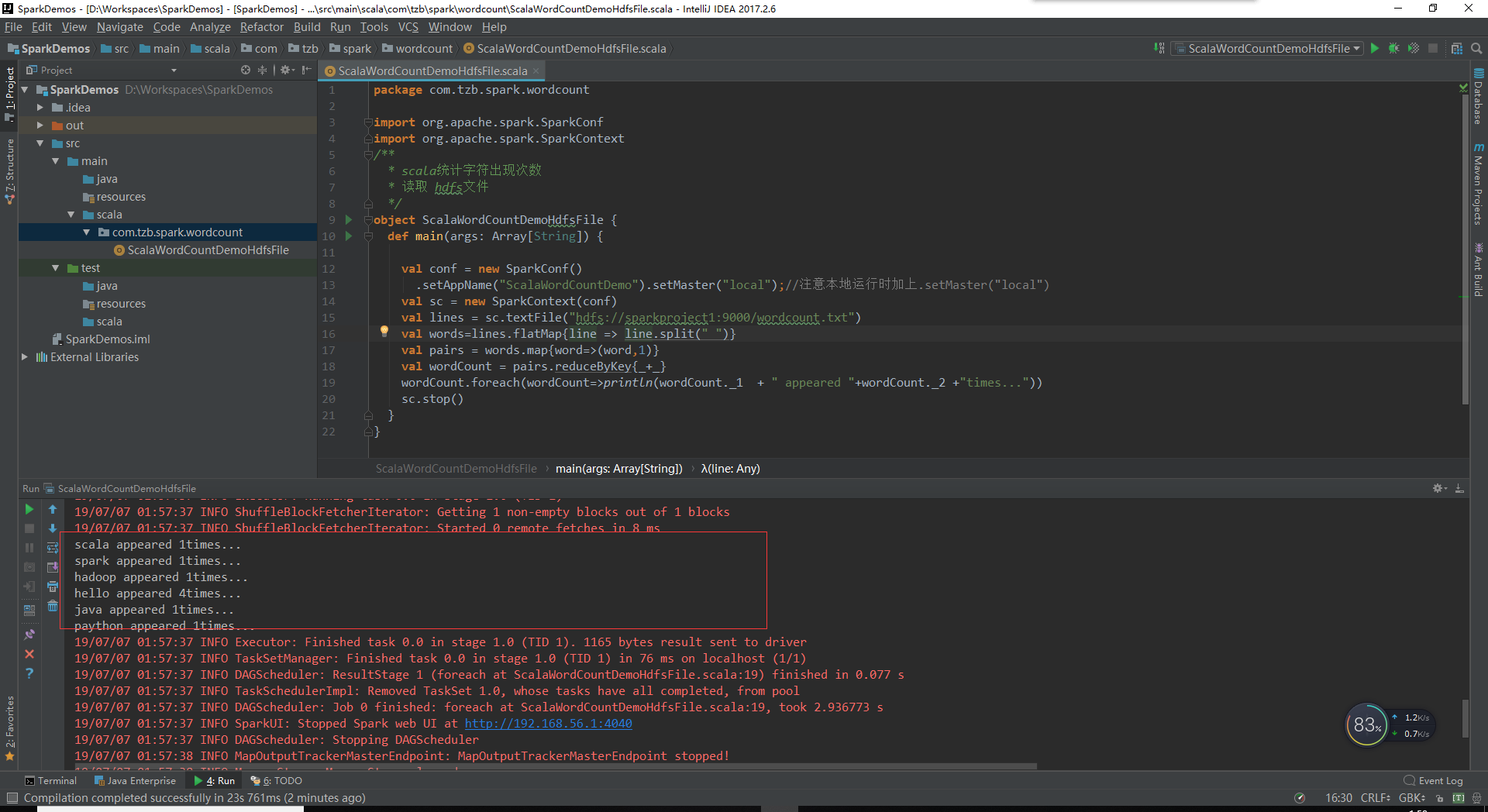
Task: Open the SparkUI link http://192.168.56.1:4040
Action: (x=548, y=723)
